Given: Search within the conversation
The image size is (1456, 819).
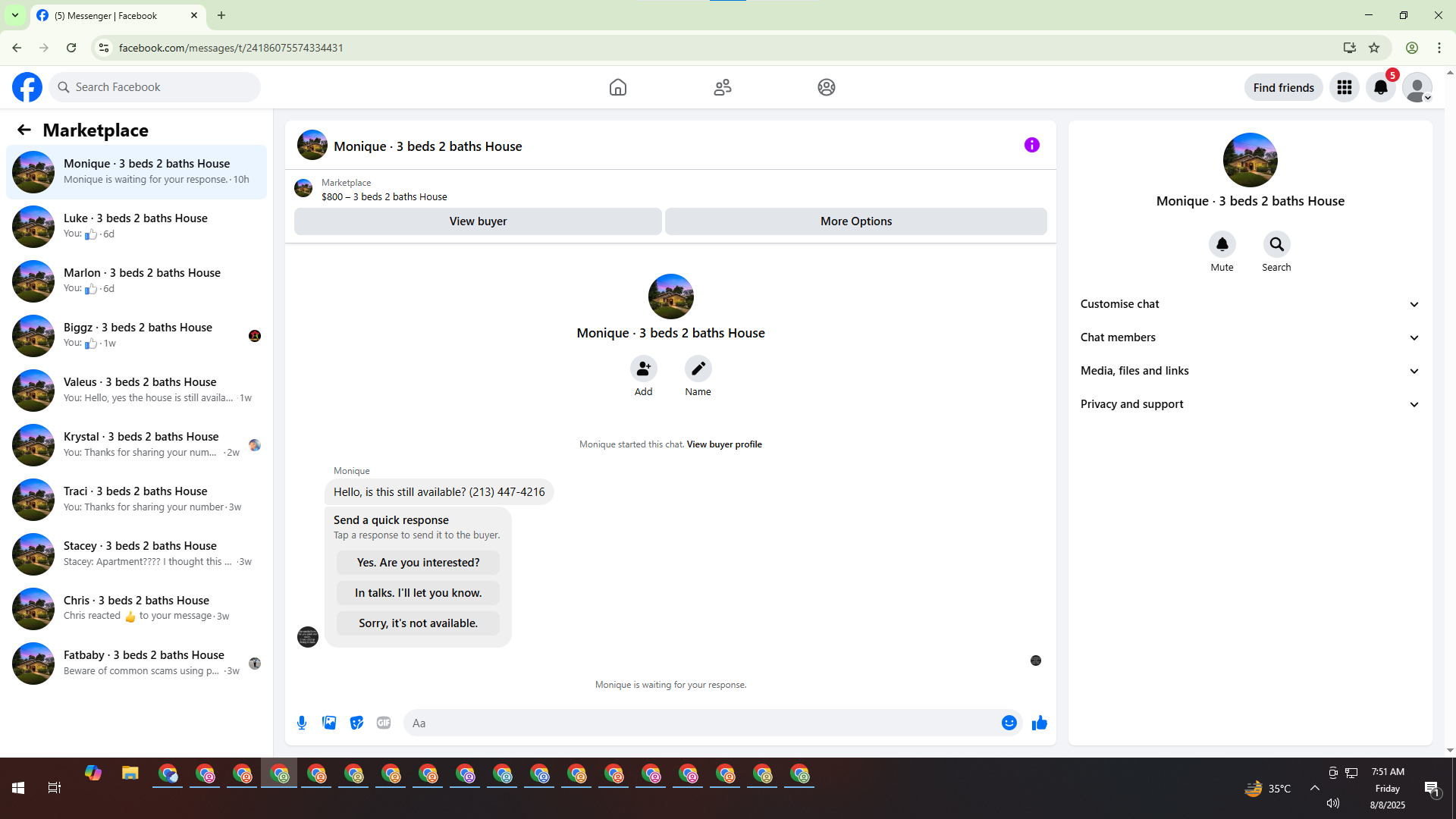Looking at the screenshot, I should coord(1276,245).
